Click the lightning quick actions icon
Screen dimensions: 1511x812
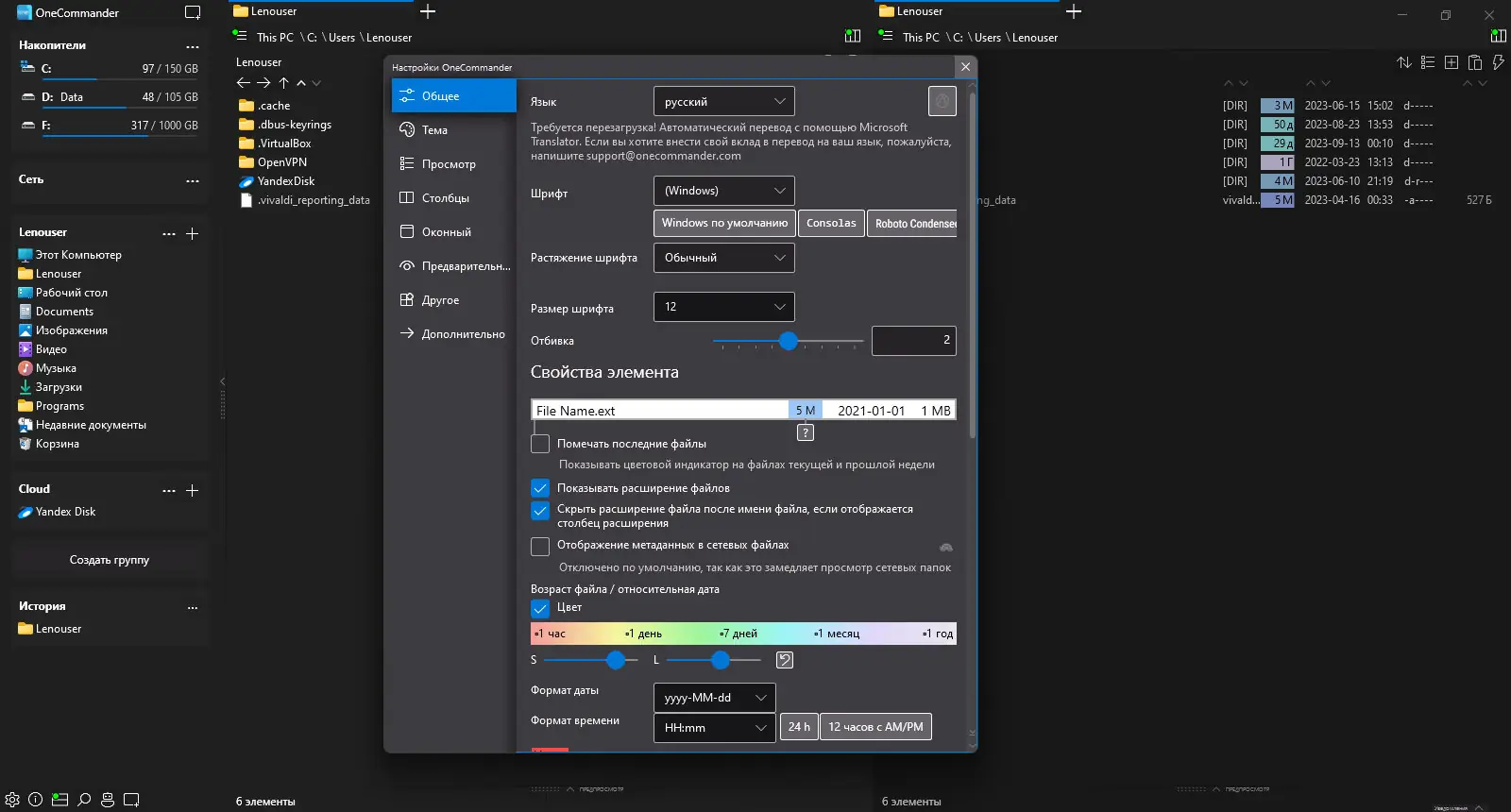click(x=1498, y=62)
